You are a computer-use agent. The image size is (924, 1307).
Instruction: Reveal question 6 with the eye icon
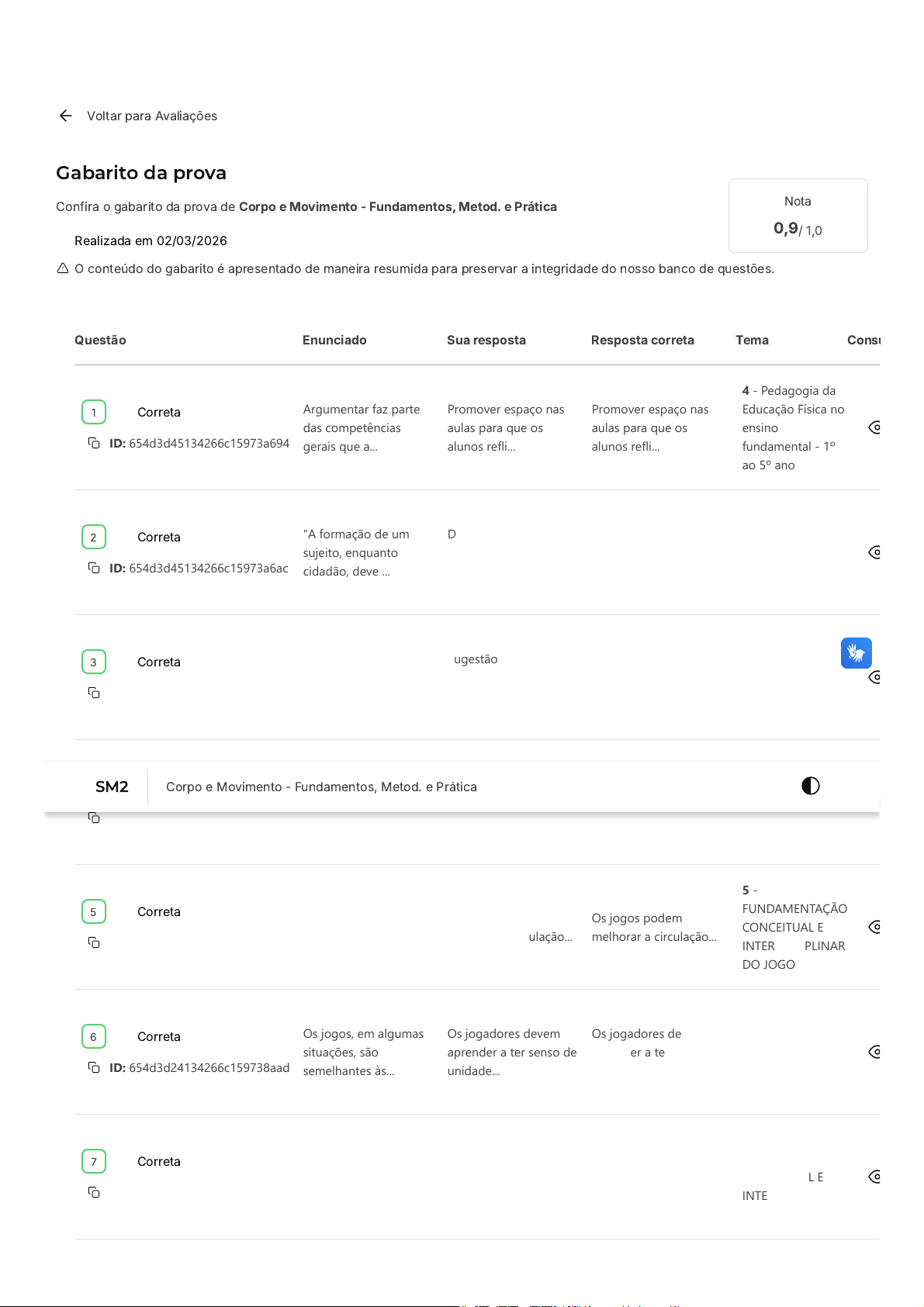(874, 1052)
